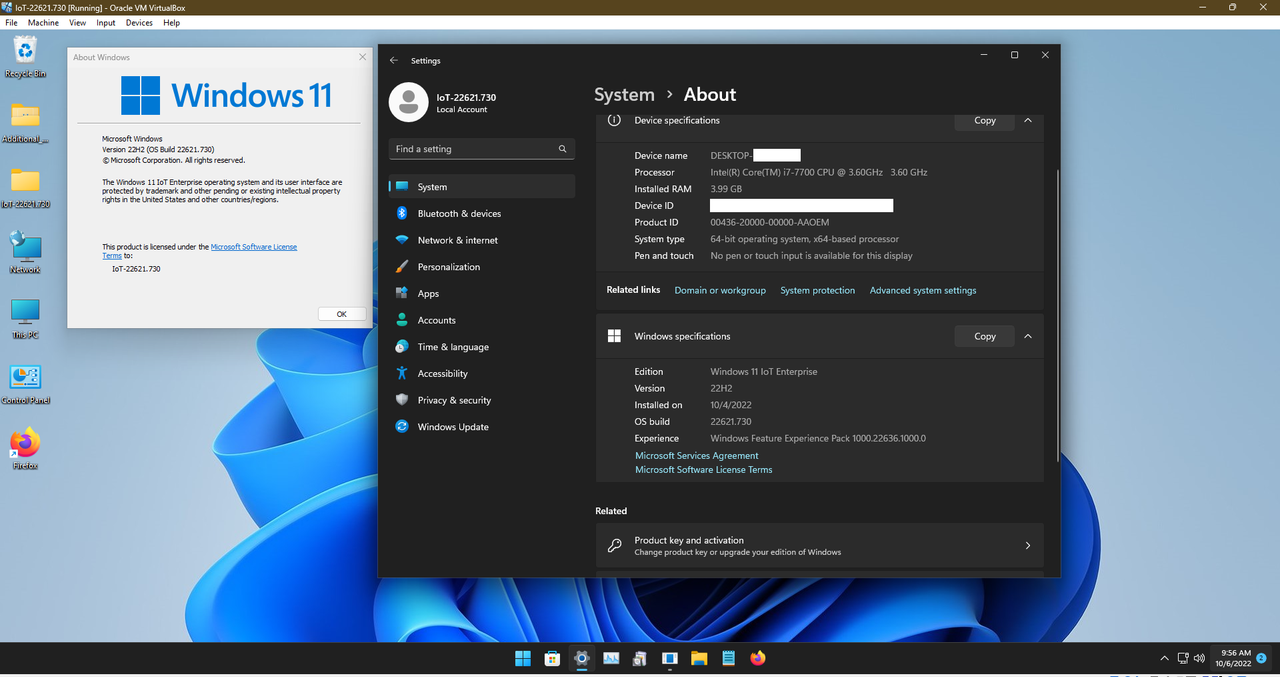This screenshot has height=677, width=1280.
Task: Open Notepad from the taskbar
Action: coord(729,658)
